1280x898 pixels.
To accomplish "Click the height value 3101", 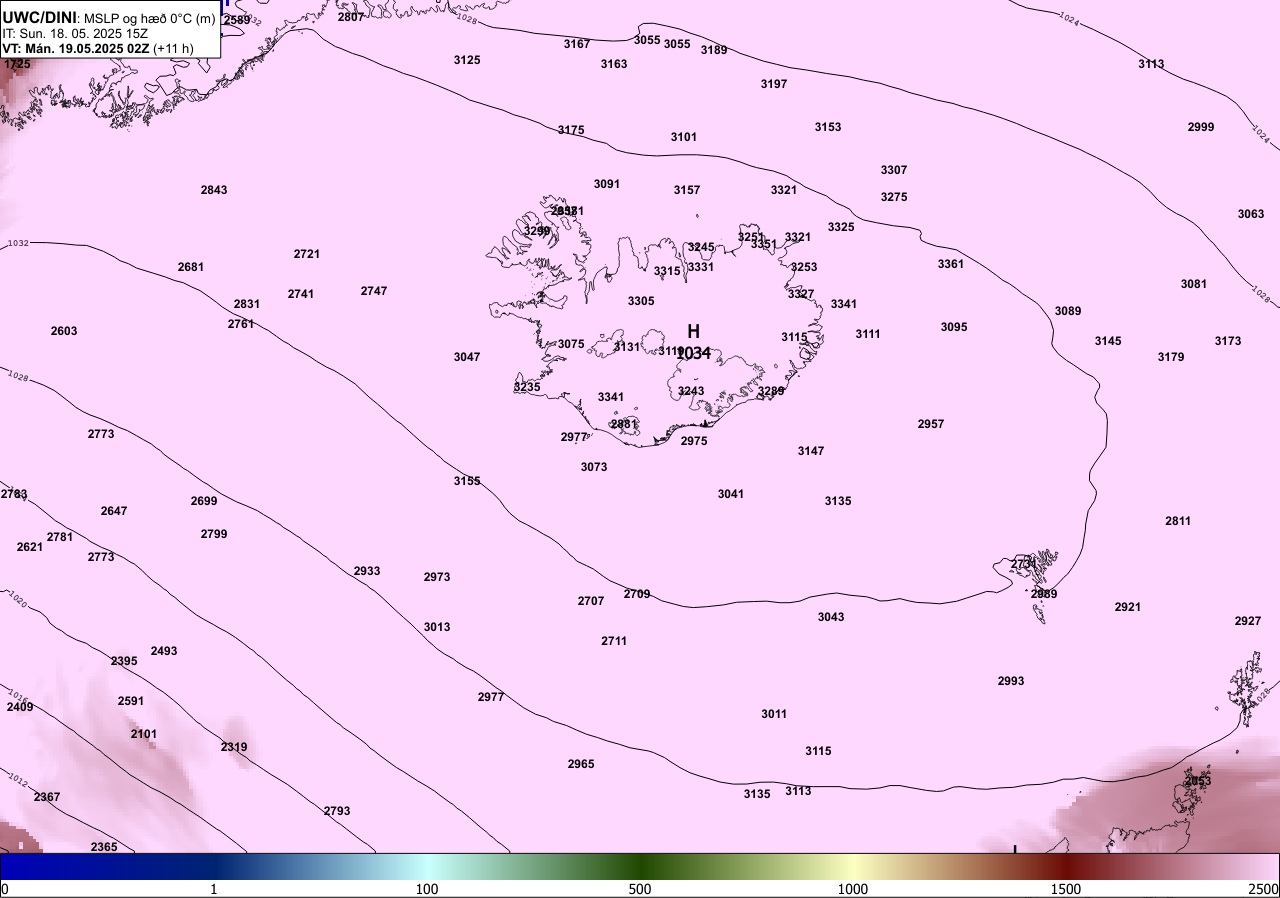I will (x=684, y=137).
